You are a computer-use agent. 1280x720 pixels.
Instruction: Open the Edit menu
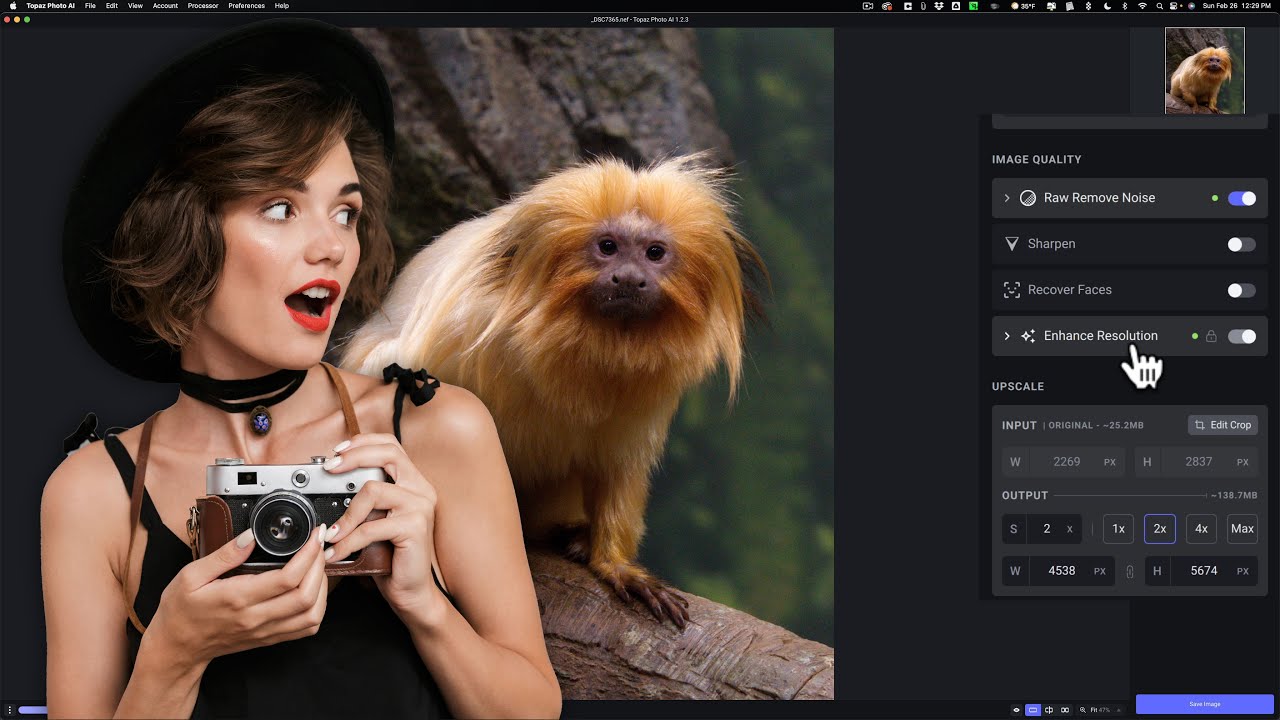pyautogui.click(x=111, y=6)
